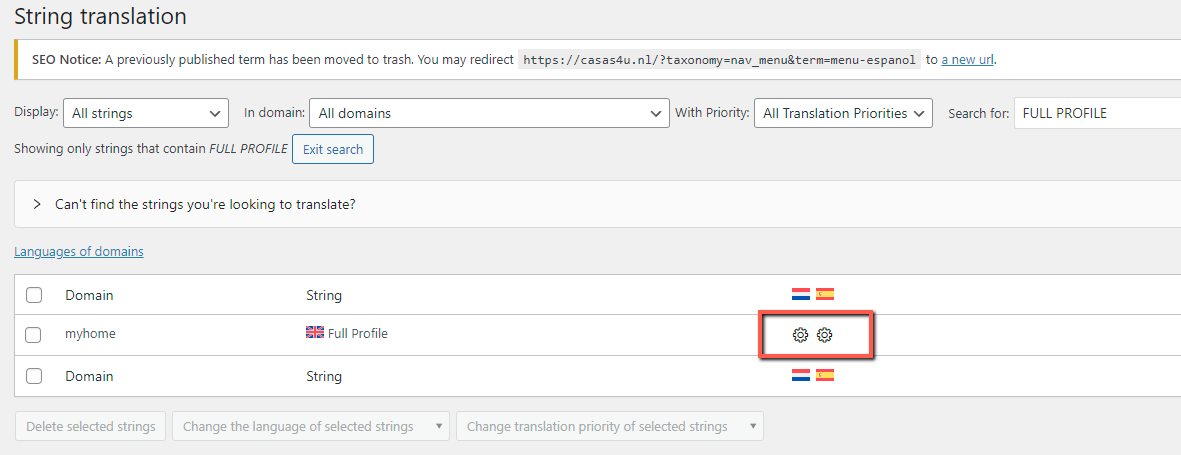Click the UK flag beside Full Profile
The image size is (1181, 455).
(x=315, y=332)
